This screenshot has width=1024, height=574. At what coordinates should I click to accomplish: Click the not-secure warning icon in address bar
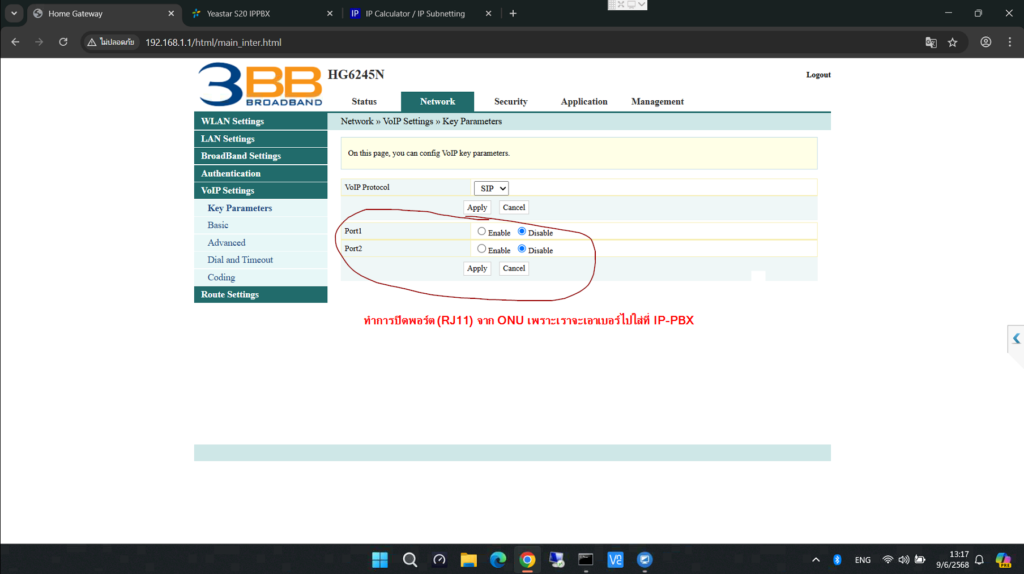pyautogui.click(x=91, y=42)
